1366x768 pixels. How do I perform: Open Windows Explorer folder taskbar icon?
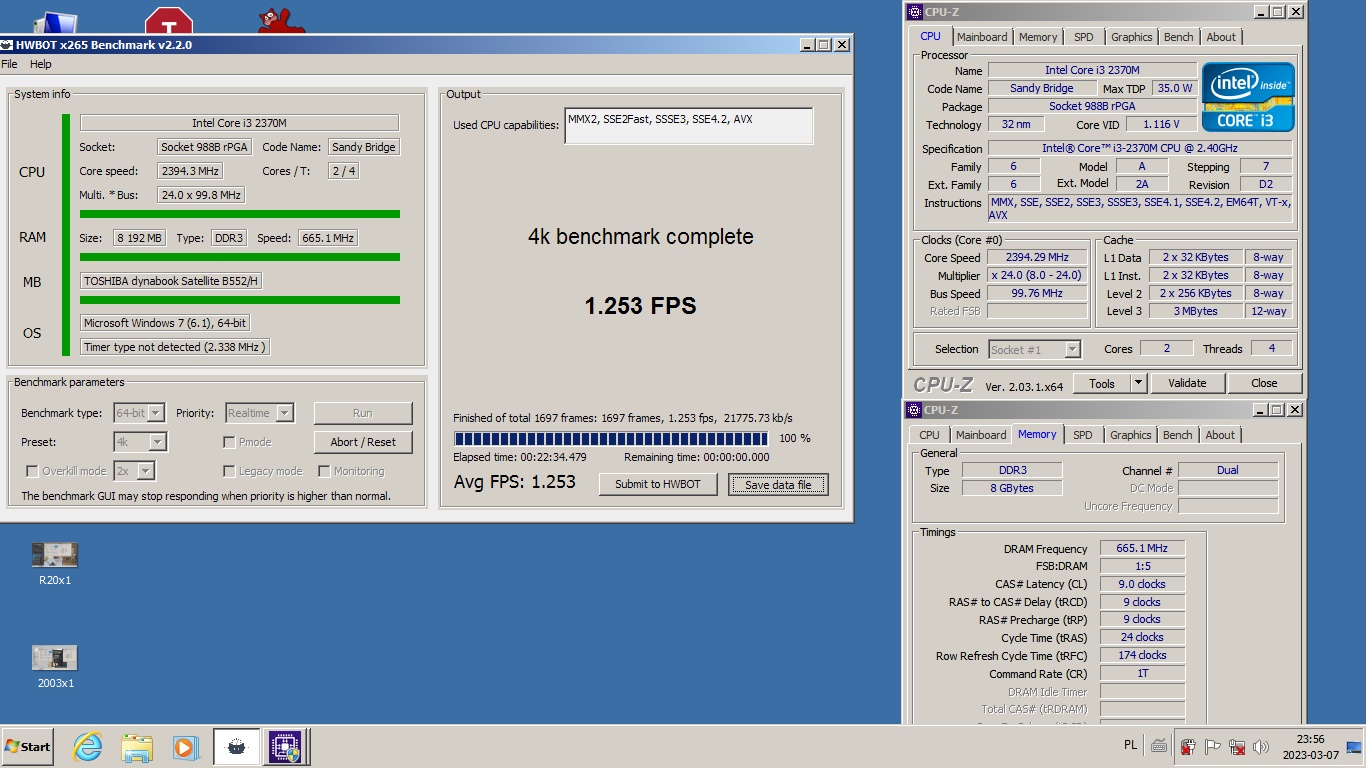coord(137,746)
